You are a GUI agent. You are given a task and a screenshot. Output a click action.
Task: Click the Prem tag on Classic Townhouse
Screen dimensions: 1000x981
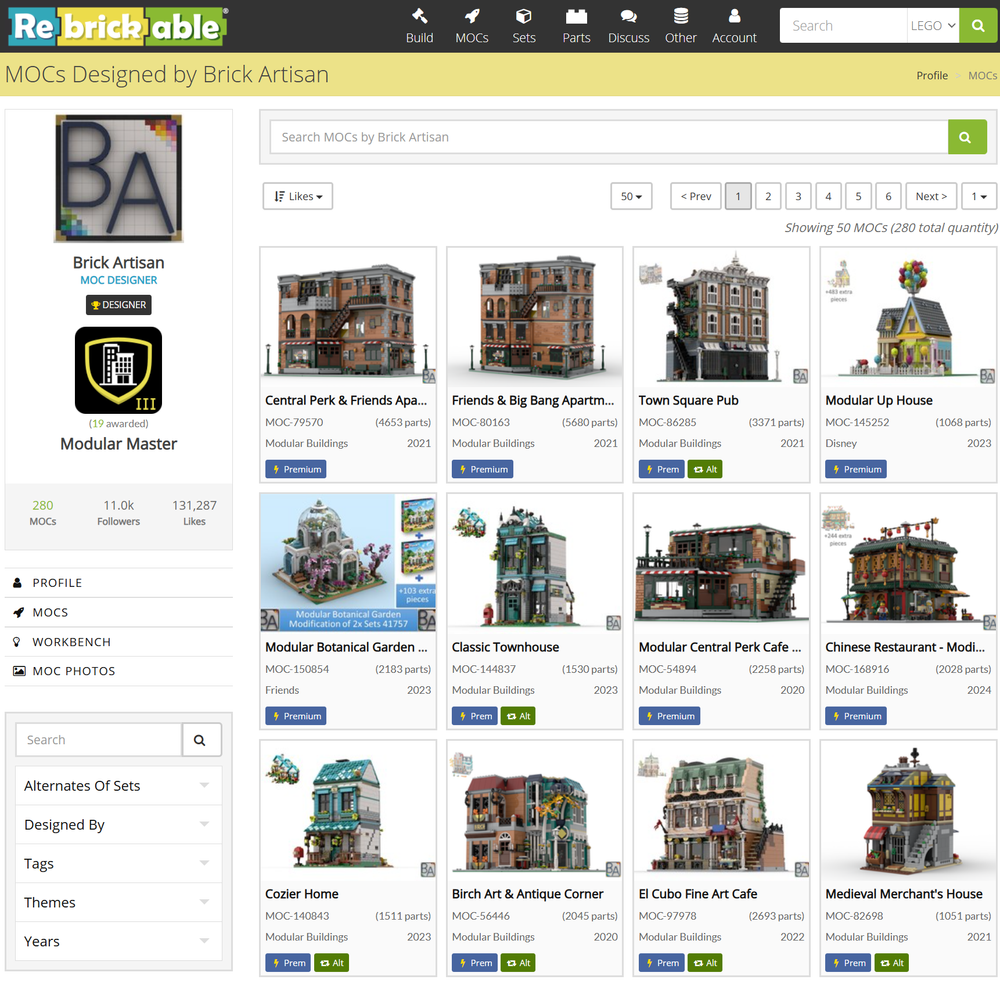(x=474, y=716)
